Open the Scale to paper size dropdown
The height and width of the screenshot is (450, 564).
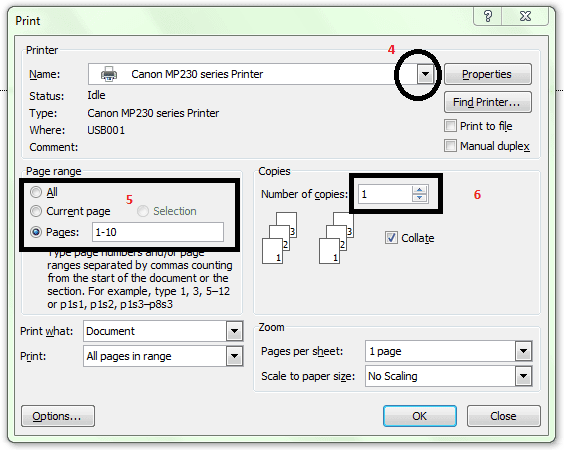click(x=523, y=376)
